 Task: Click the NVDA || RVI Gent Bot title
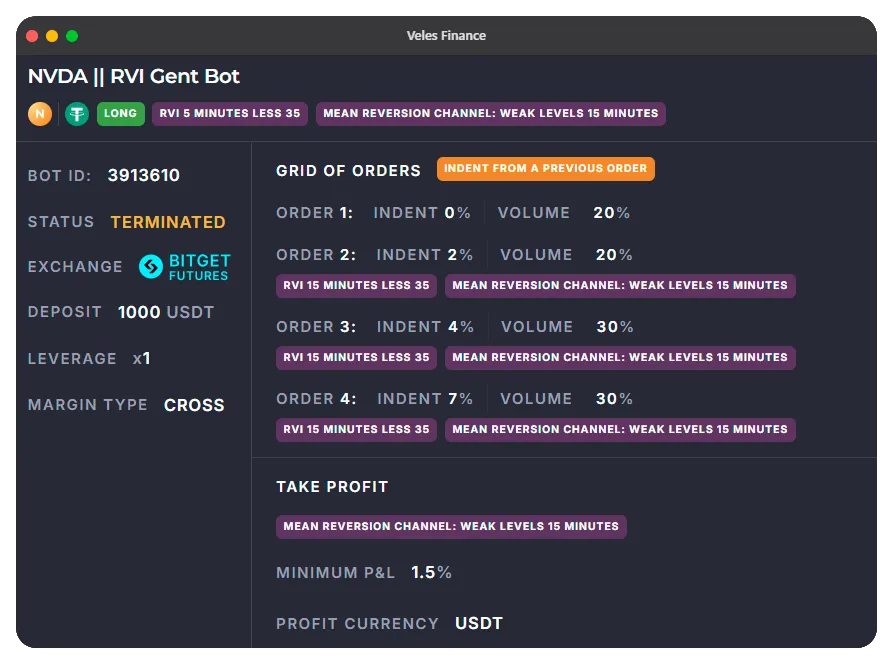pyautogui.click(x=134, y=77)
